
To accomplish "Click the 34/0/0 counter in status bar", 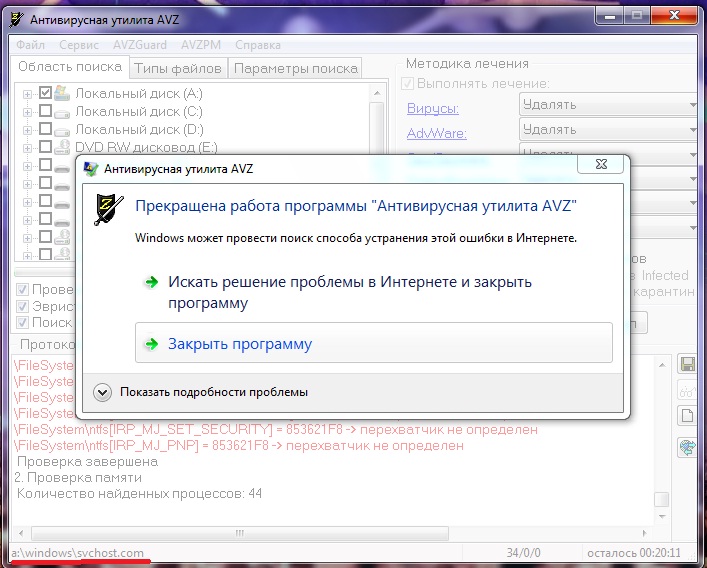I will pyautogui.click(x=523, y=553).
